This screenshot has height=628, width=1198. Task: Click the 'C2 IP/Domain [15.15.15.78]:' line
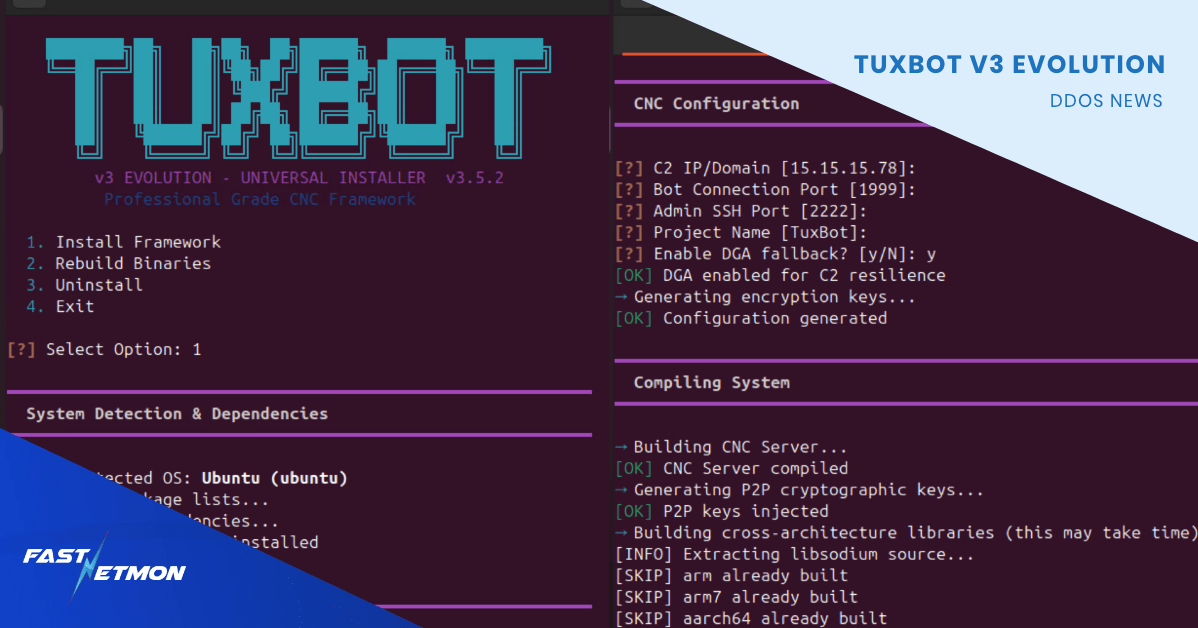(766, 168)
